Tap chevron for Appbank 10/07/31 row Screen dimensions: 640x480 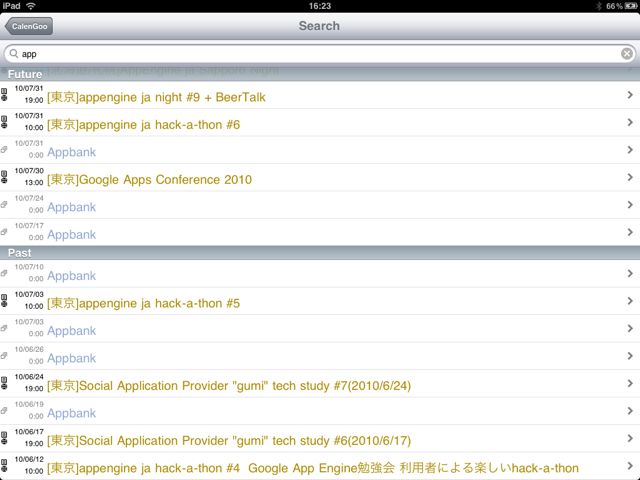point(630,150)
